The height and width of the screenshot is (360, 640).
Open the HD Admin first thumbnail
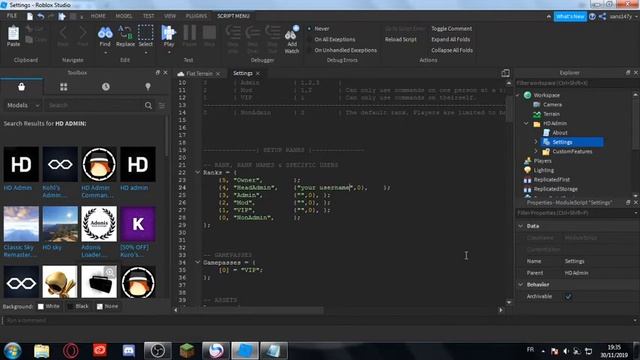(x=21, y=164)
